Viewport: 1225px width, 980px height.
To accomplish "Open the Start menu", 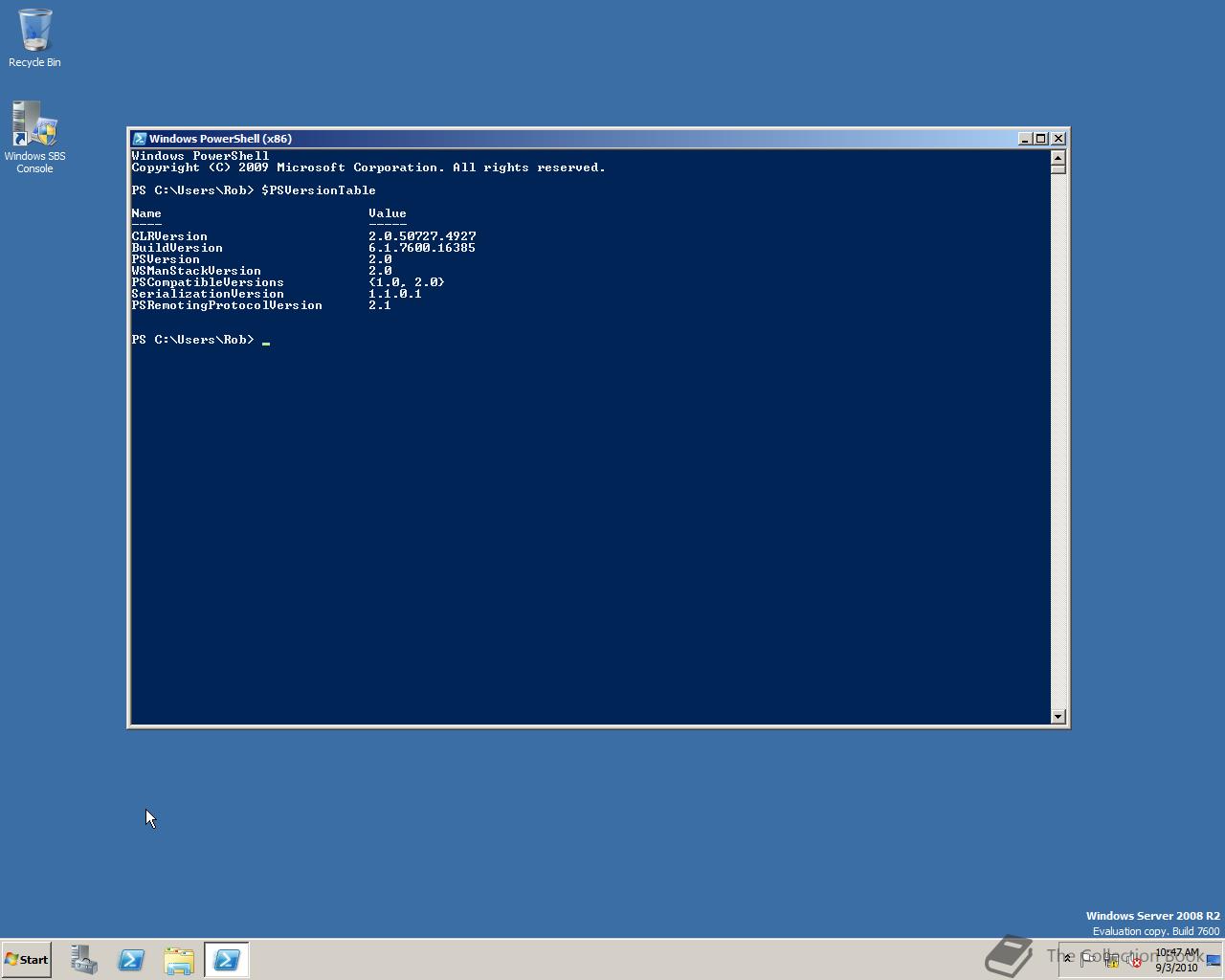I will click(x=26, y=959).
